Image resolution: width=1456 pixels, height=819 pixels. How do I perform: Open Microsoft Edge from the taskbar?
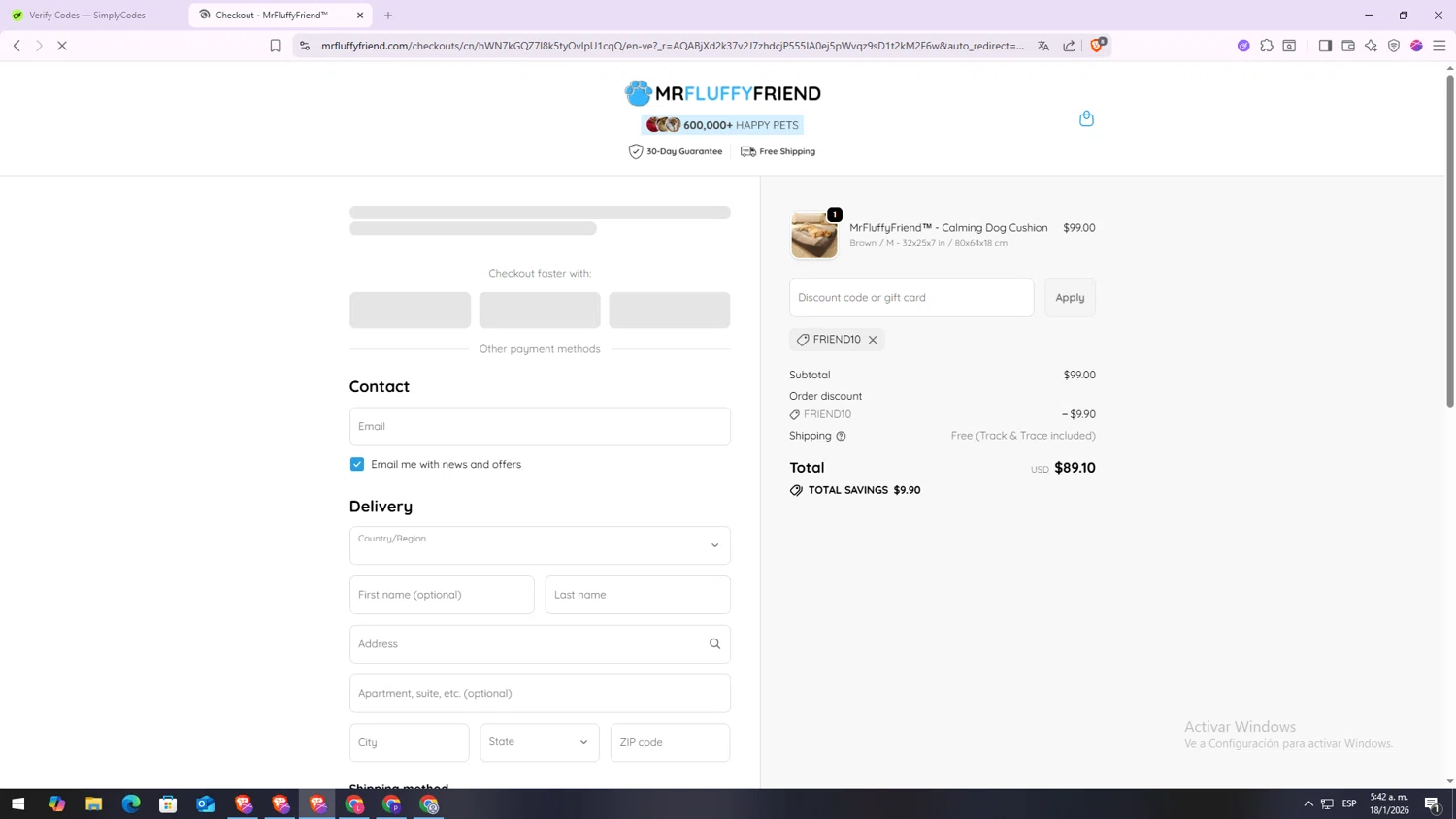[131, 803]
